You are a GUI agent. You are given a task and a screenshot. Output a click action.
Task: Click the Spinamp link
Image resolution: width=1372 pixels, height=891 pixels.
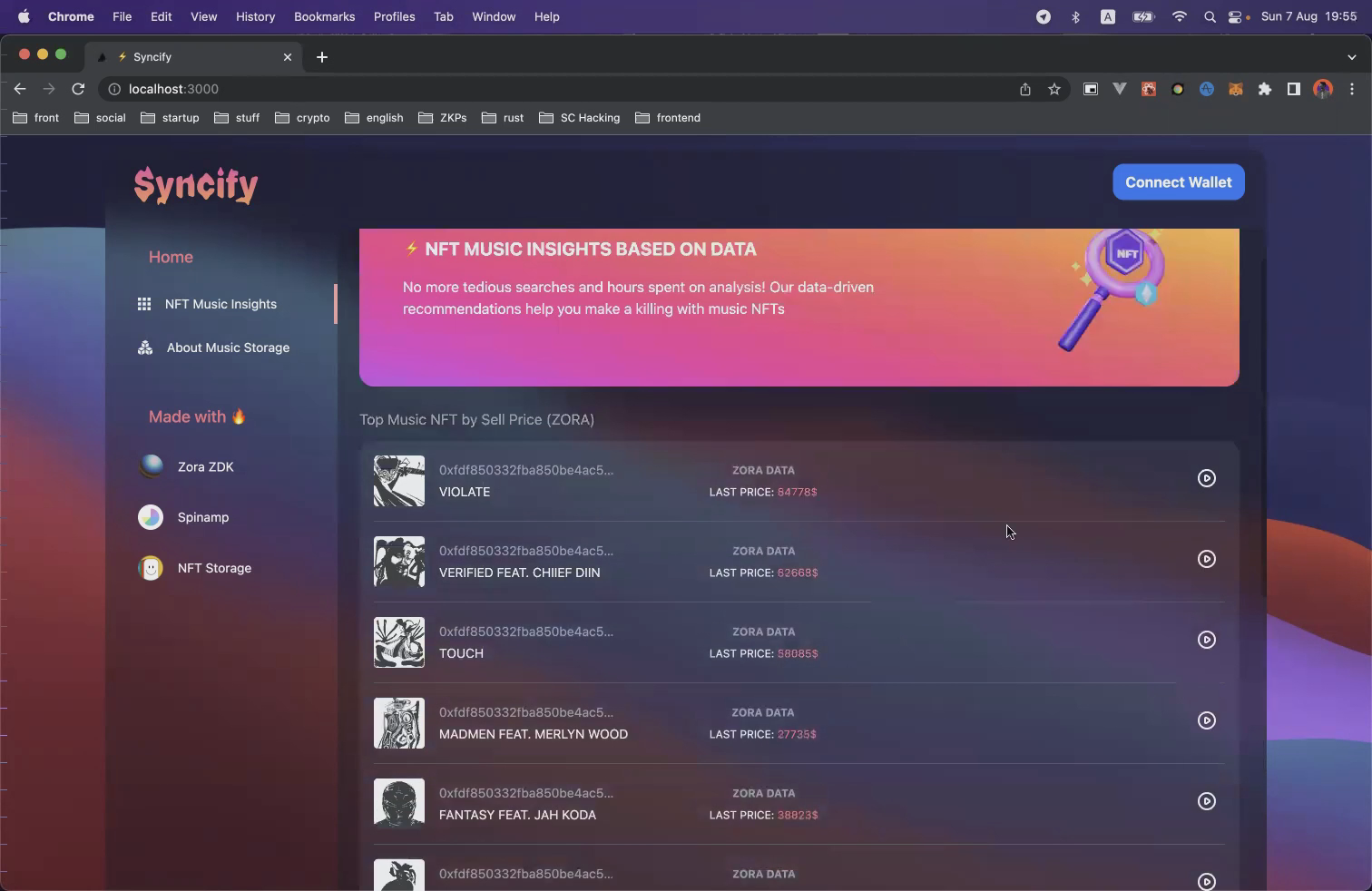pos(203,517)
